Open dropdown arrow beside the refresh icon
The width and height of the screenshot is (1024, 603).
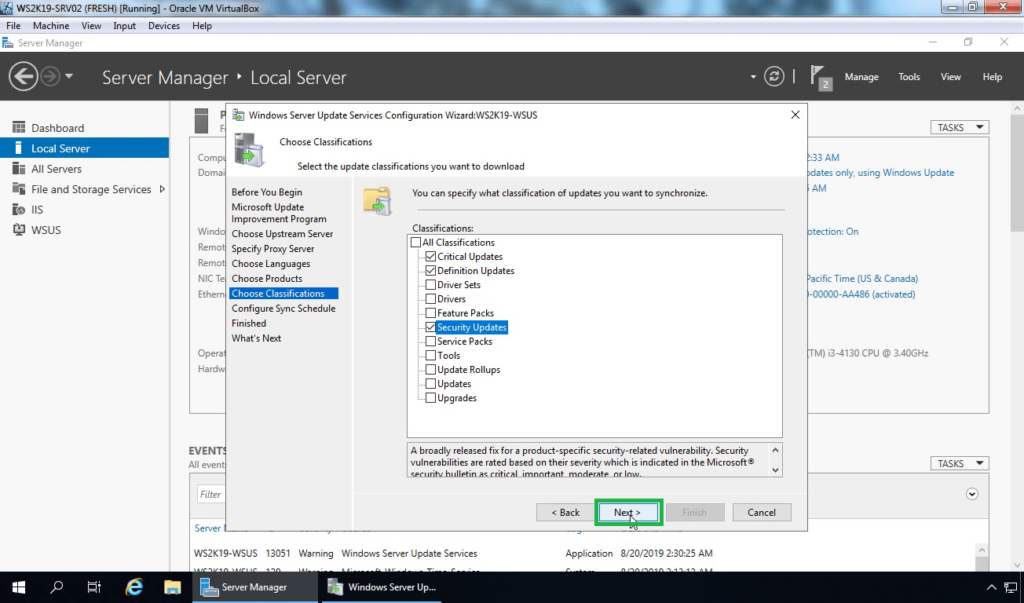pos(753,77)
